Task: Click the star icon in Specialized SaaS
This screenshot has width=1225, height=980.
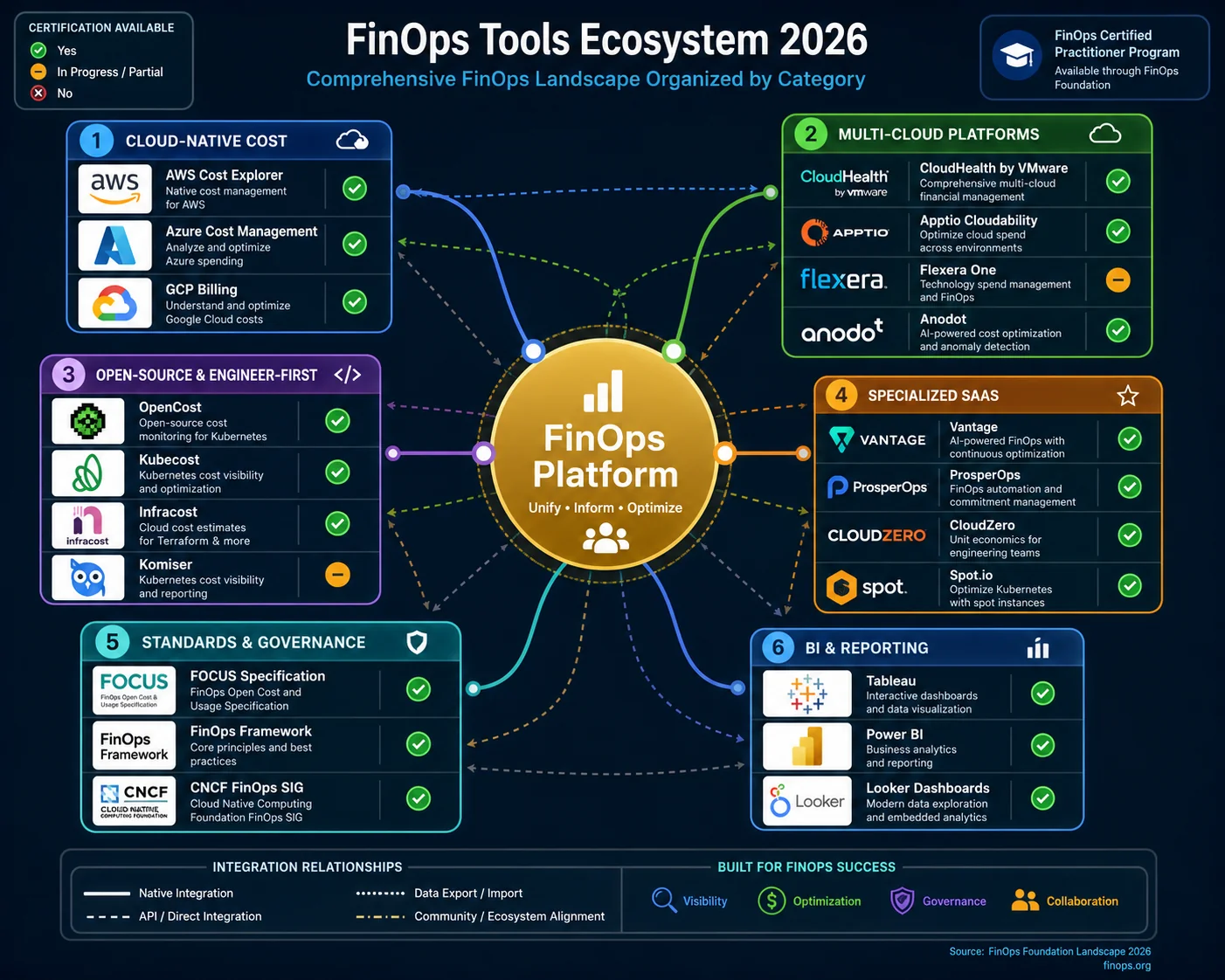Action: [1128, 396]
